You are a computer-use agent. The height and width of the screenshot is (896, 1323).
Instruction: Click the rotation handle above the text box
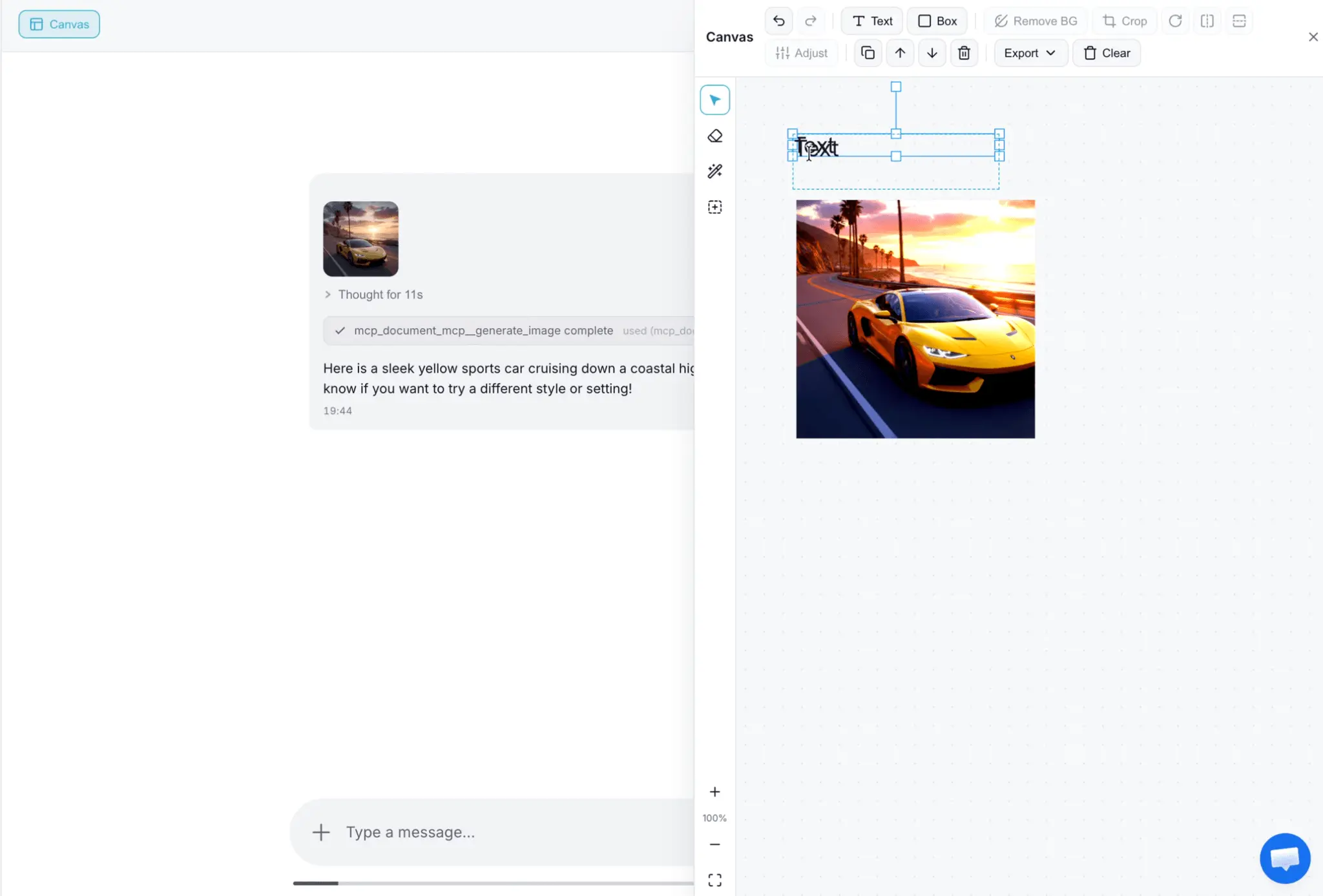pos(896,87)
